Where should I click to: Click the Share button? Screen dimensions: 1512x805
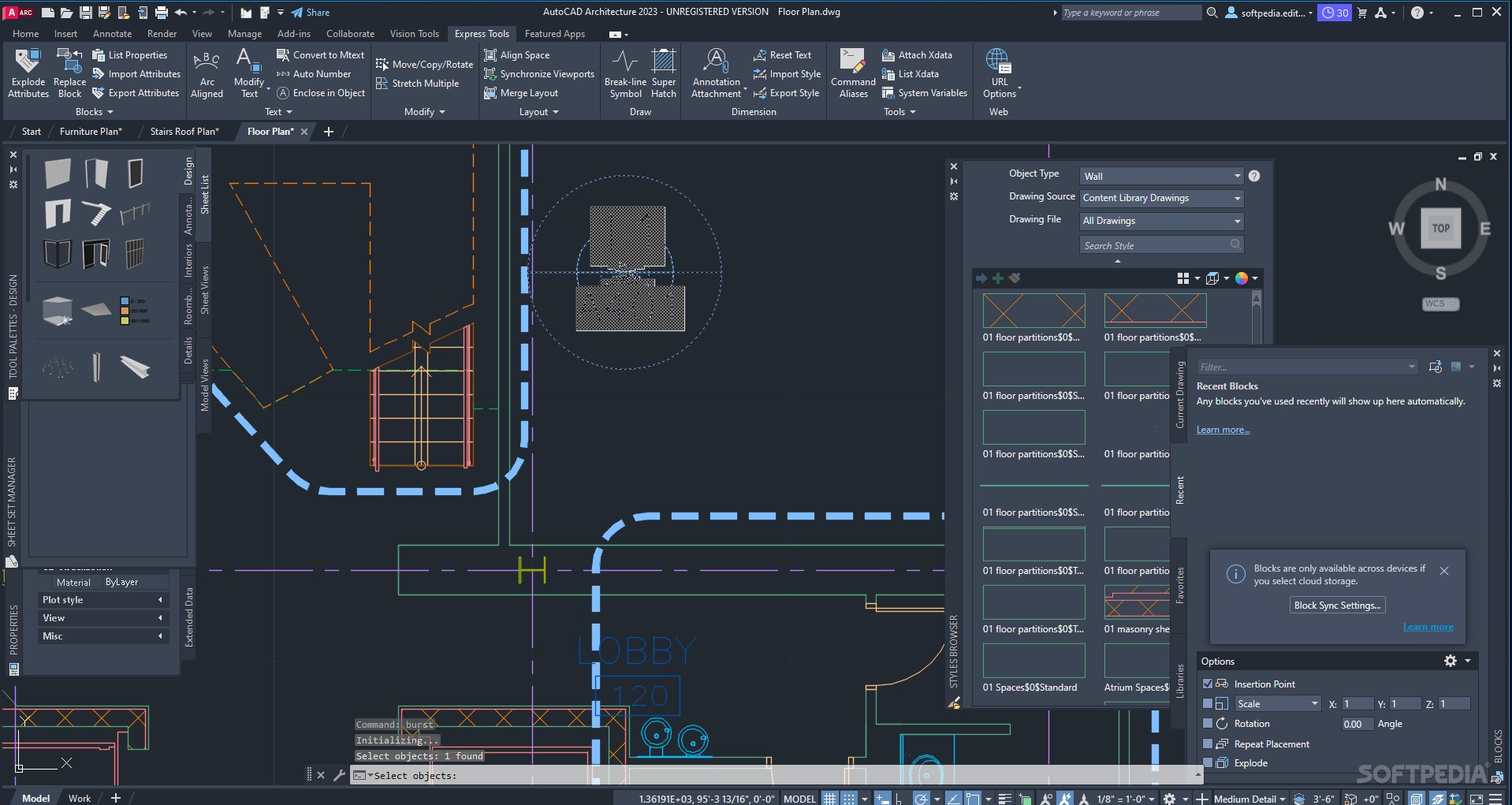click(x=311, y=13)
